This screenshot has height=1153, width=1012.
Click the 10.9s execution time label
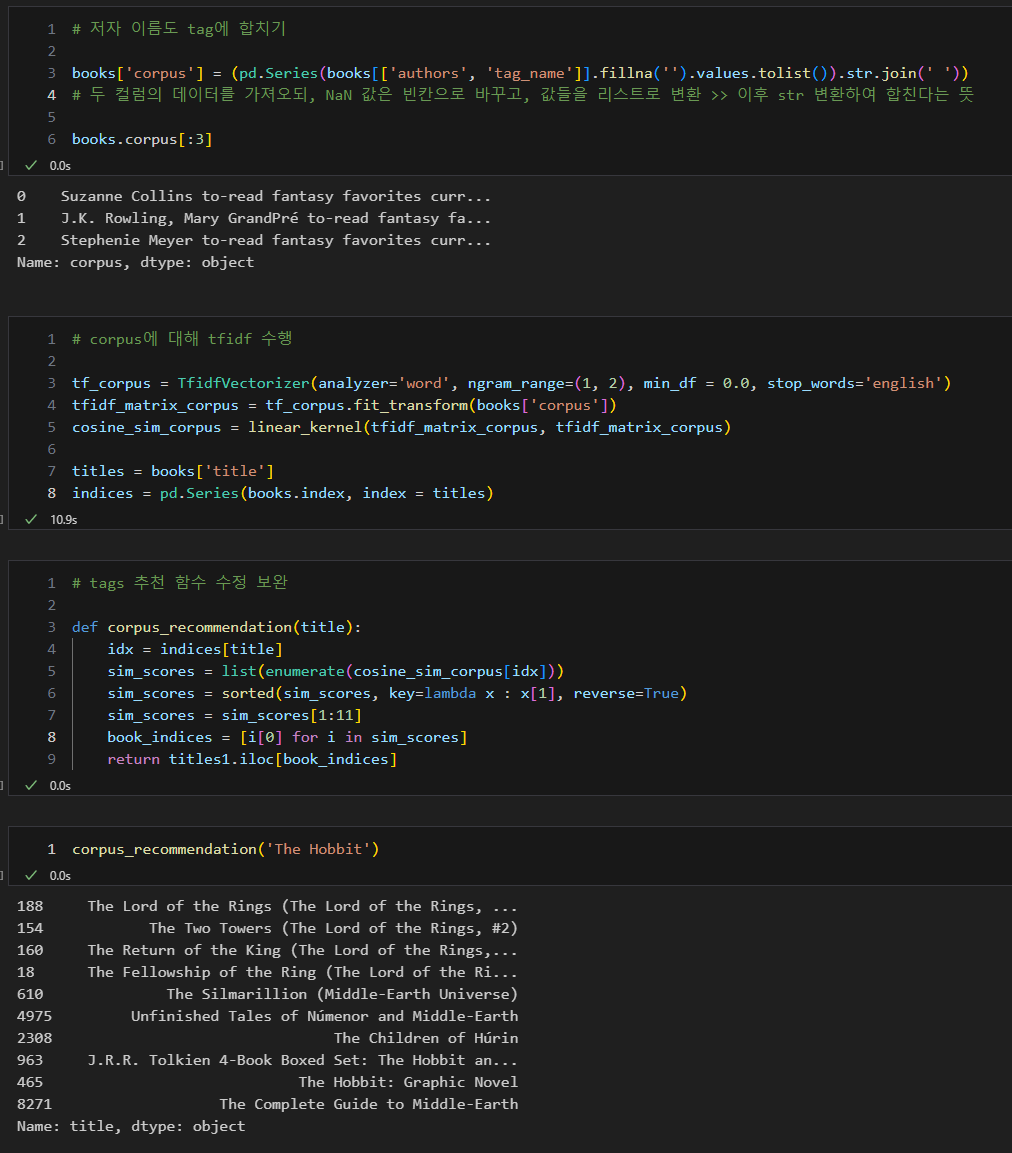pyautogui.click(x=64, y=520)
